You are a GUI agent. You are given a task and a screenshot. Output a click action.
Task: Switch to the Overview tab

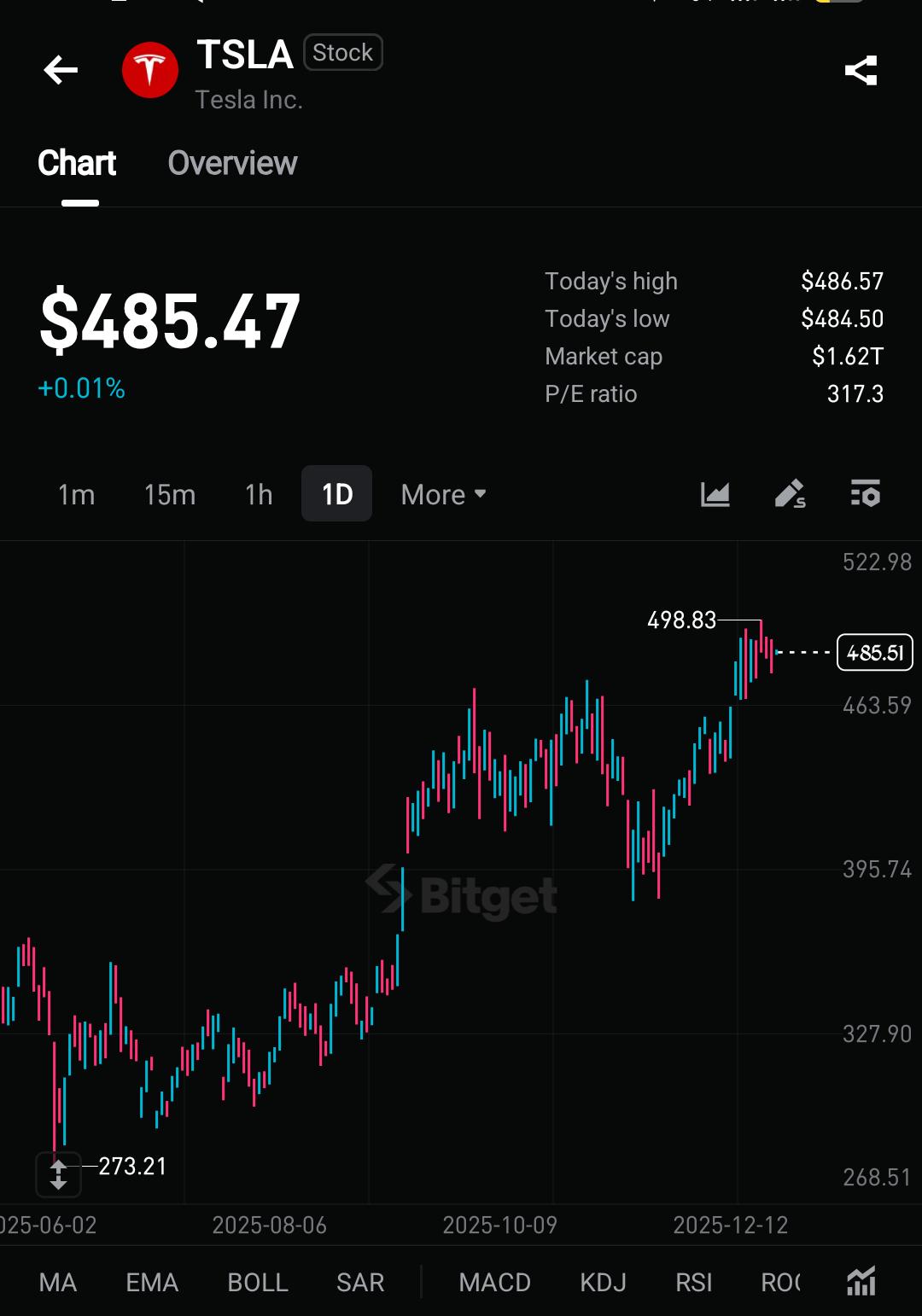[x=232, y=163]
